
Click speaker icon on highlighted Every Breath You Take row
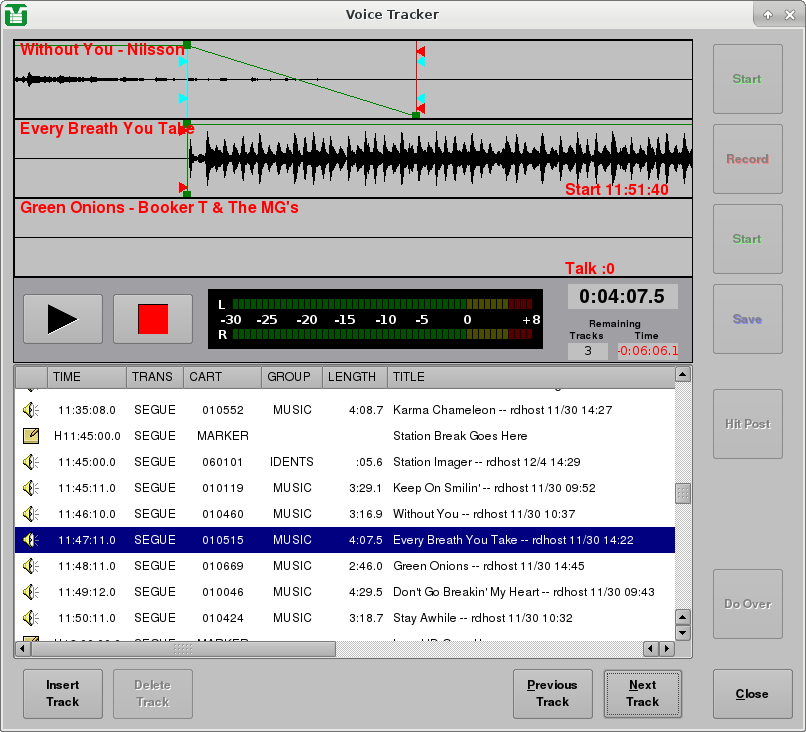[30, 540]
